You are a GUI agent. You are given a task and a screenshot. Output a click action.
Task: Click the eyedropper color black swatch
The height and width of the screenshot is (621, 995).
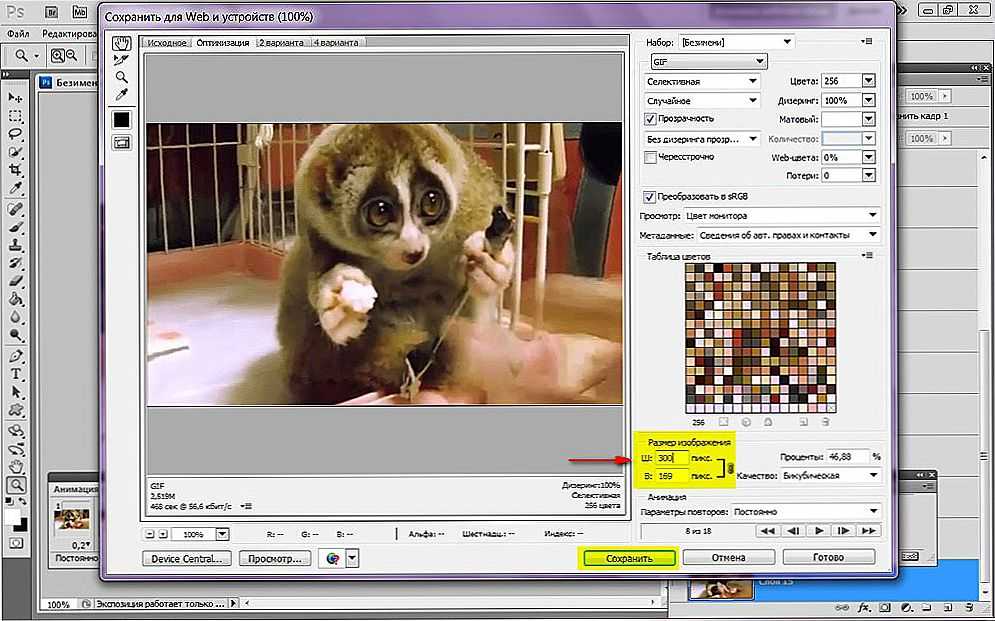pyautogui.click(x=121, y=119)
